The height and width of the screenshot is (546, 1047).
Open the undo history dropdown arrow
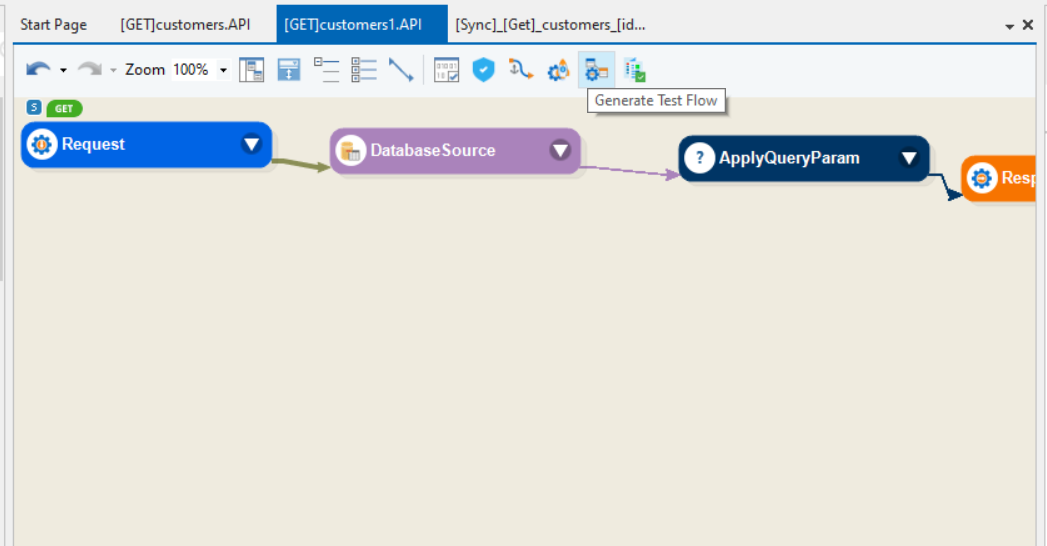pyautogui.click(x=64, y=70)
